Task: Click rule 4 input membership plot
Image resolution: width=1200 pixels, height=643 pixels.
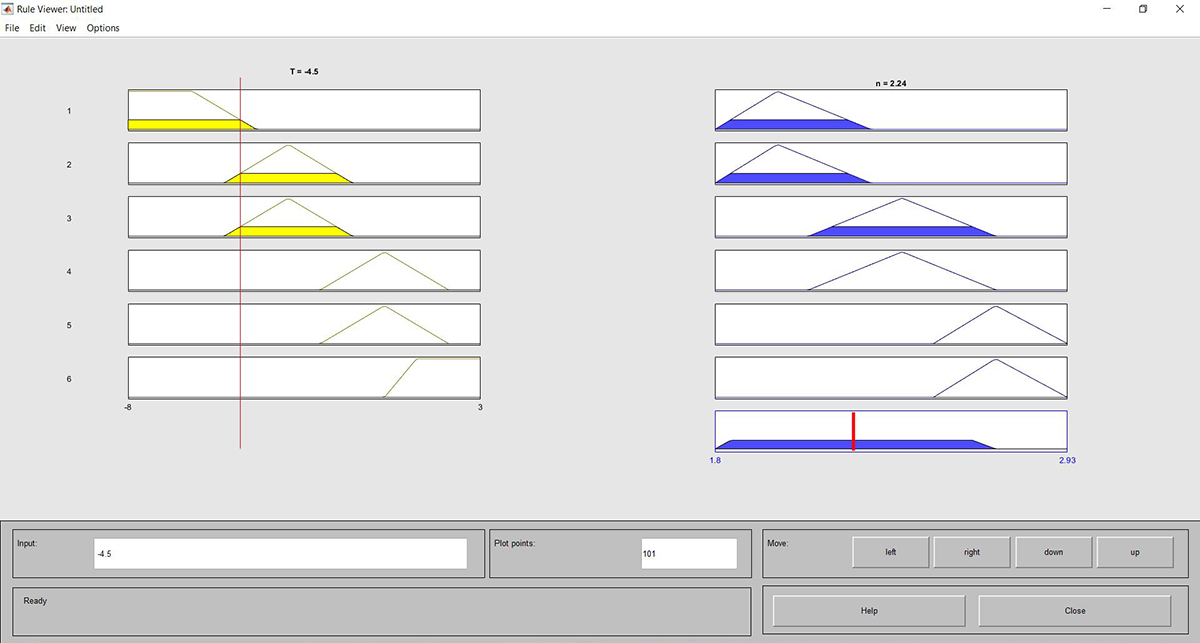Action: click(304, 270)
